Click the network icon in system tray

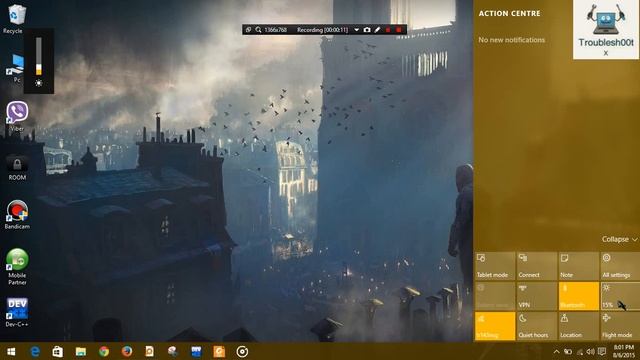point(580,351)
